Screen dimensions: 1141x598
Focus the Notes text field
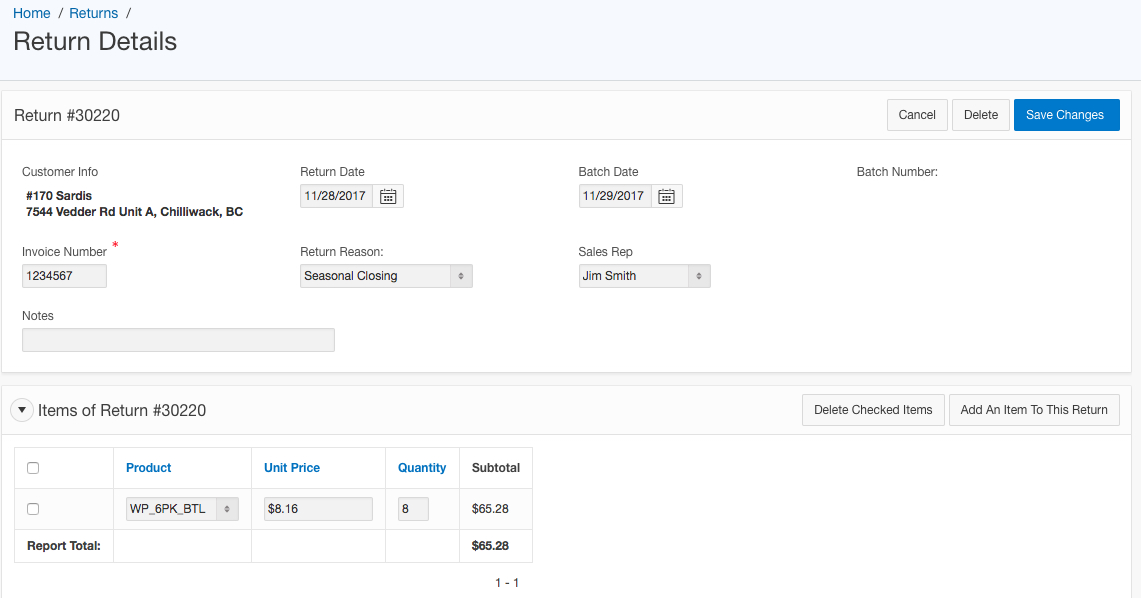[178, 340]
